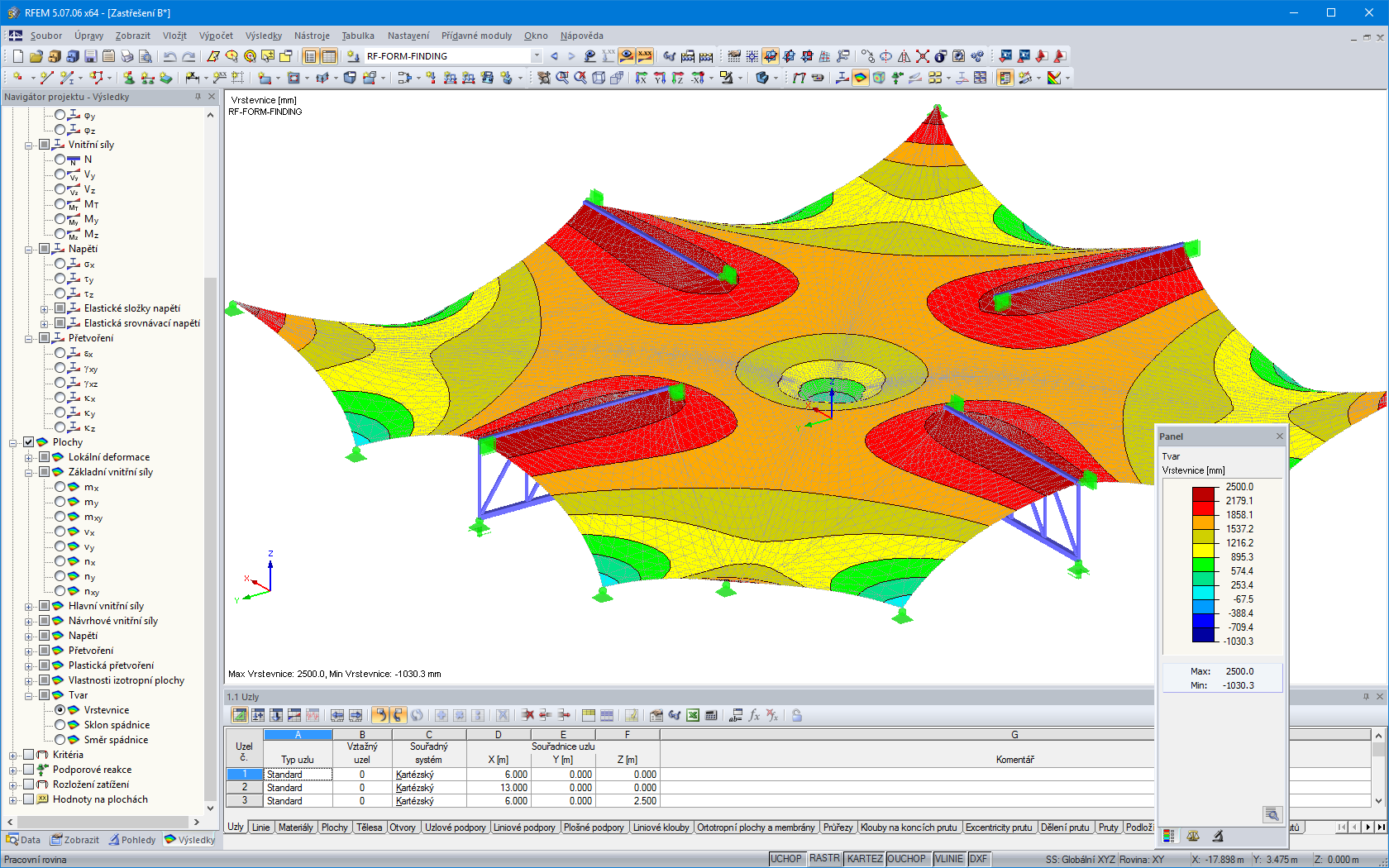Click the magnifier icon in the Panel
1389x868 pixels.
pyautogui.click(x=1272, y=814)
